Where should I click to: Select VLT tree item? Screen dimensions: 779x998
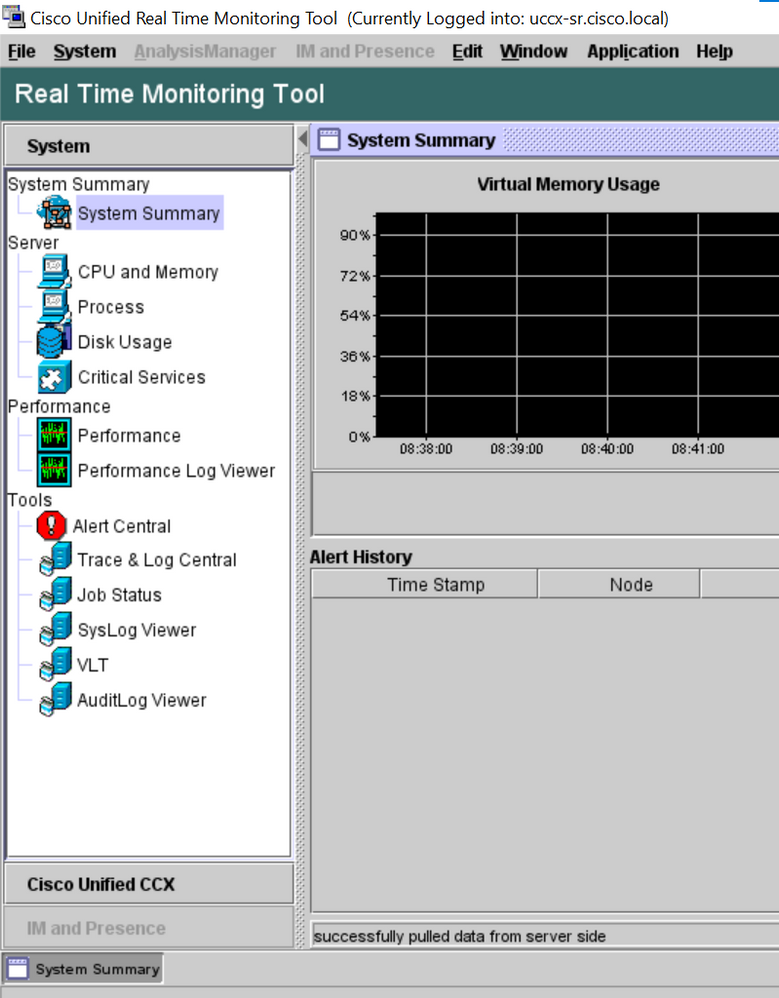[x=93, y=664]
